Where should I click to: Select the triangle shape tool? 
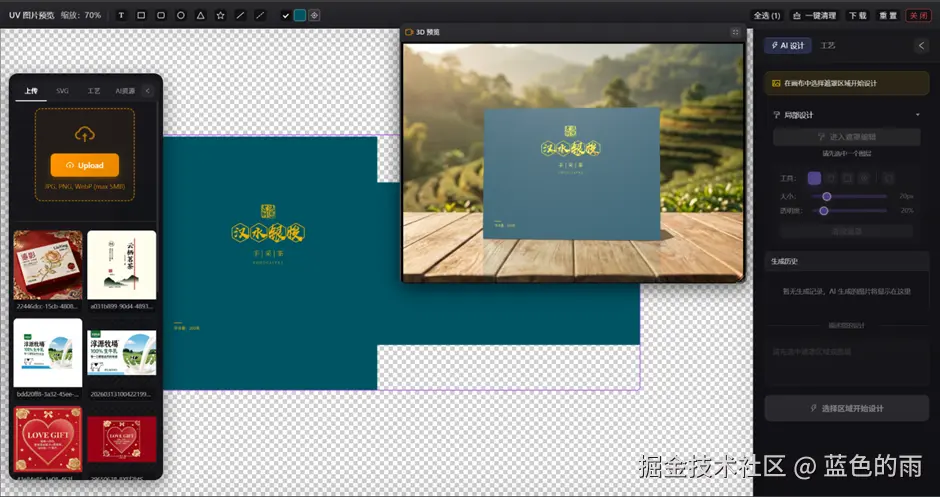[x=201, y=16]
